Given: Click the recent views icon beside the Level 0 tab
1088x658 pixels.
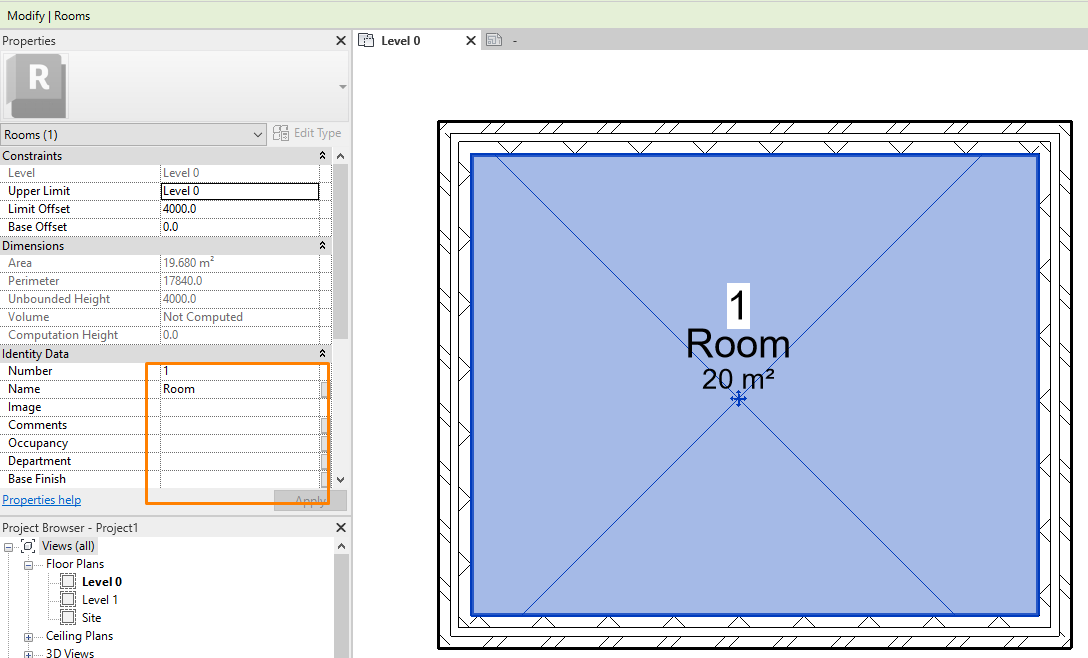Looking at the screenshot, I should click(x=494, y=40).
